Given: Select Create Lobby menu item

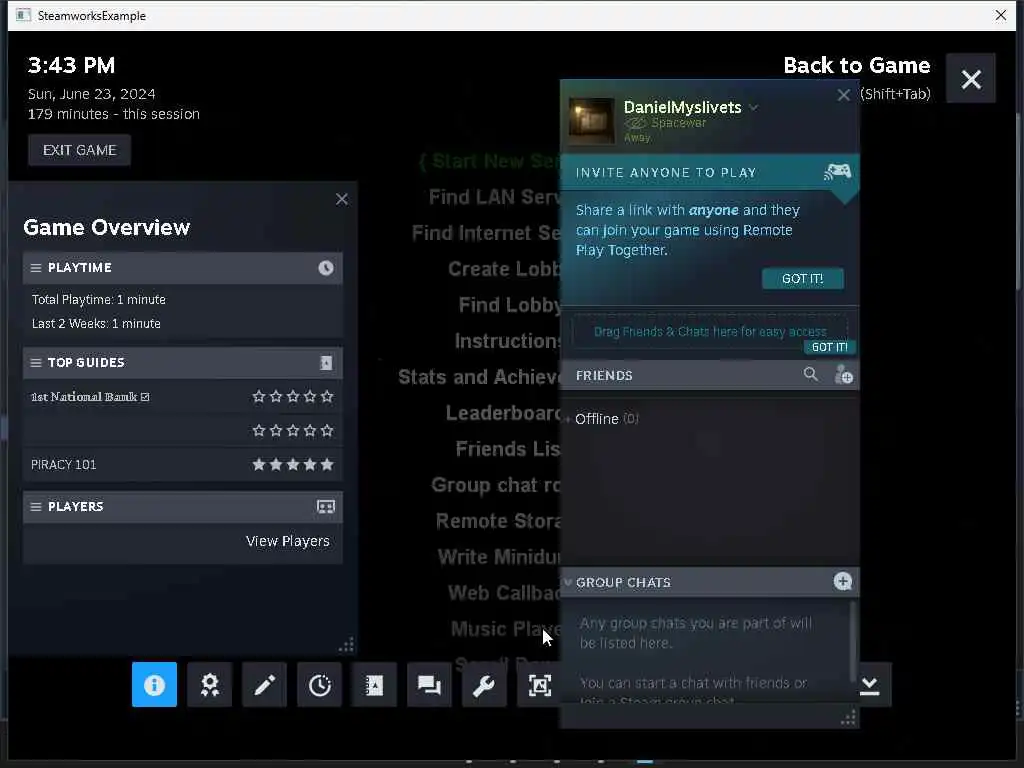Looking at the screenshot, I should 504,269.
